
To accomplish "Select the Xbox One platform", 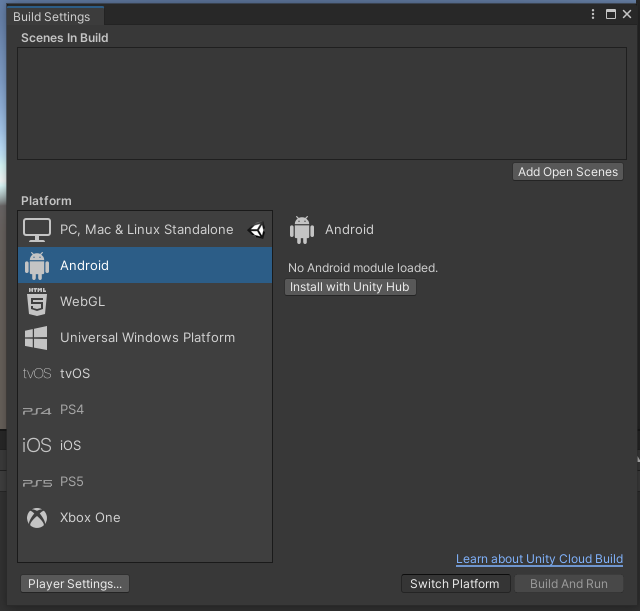I will point(145,518).
